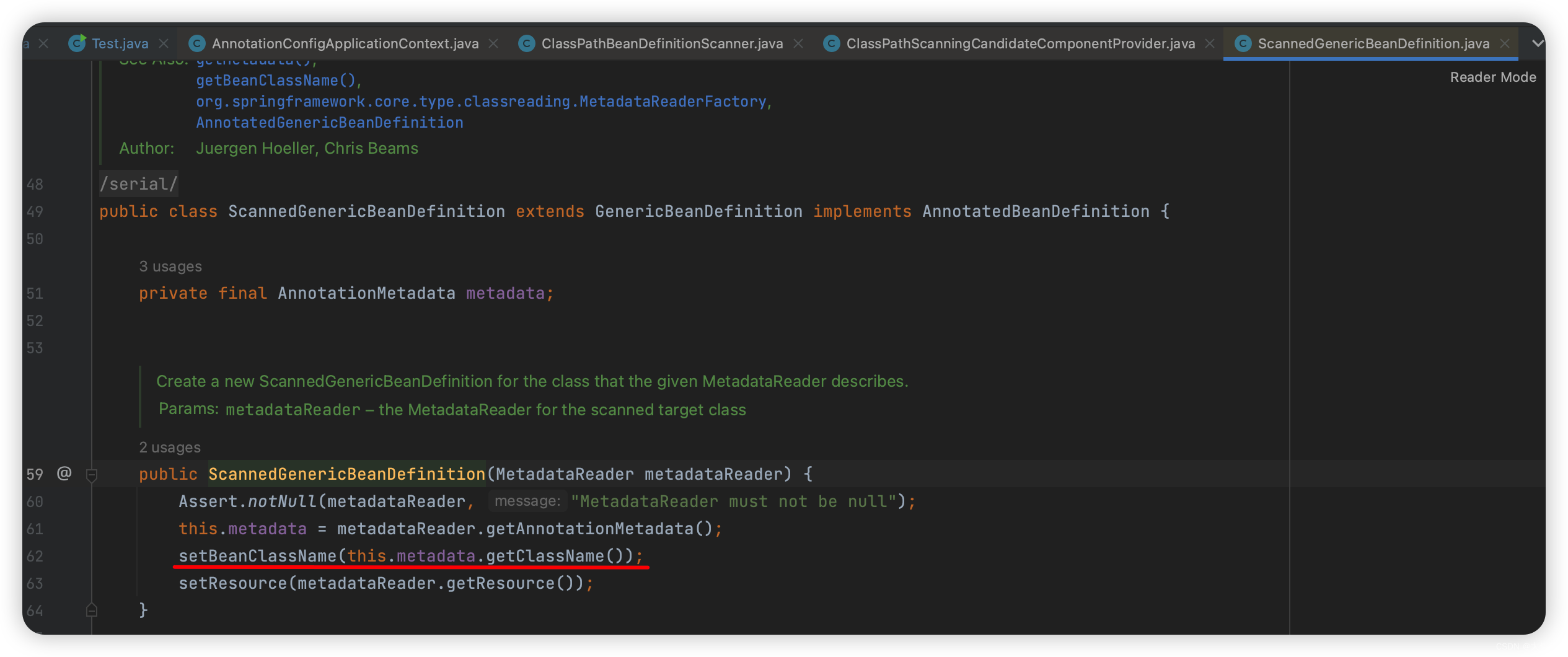
Task: Close the ClassPathScanningCandidateComponentProvider.java tab
Action: point(1210,43)
